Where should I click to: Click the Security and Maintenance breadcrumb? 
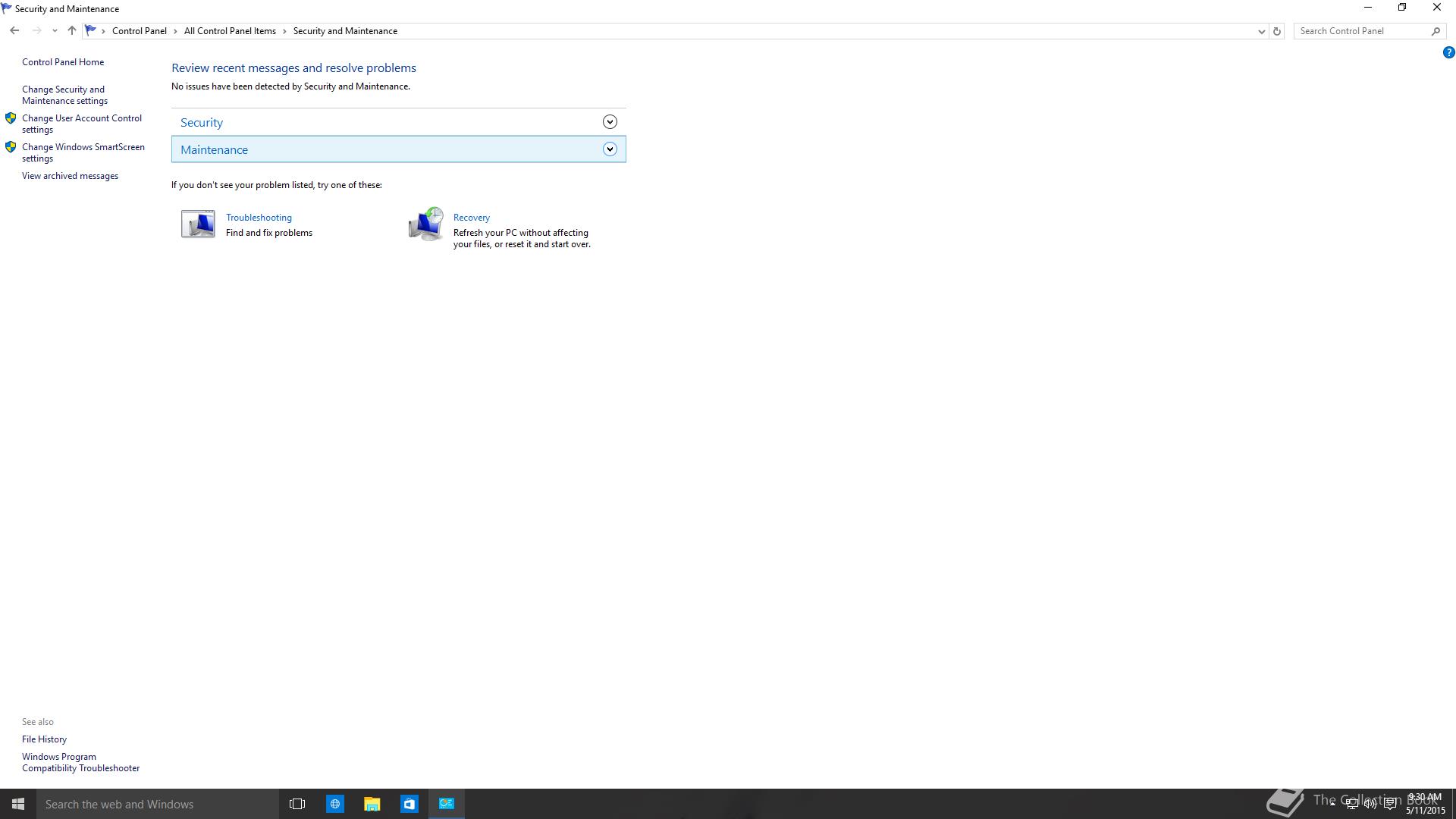click(345, 31)
